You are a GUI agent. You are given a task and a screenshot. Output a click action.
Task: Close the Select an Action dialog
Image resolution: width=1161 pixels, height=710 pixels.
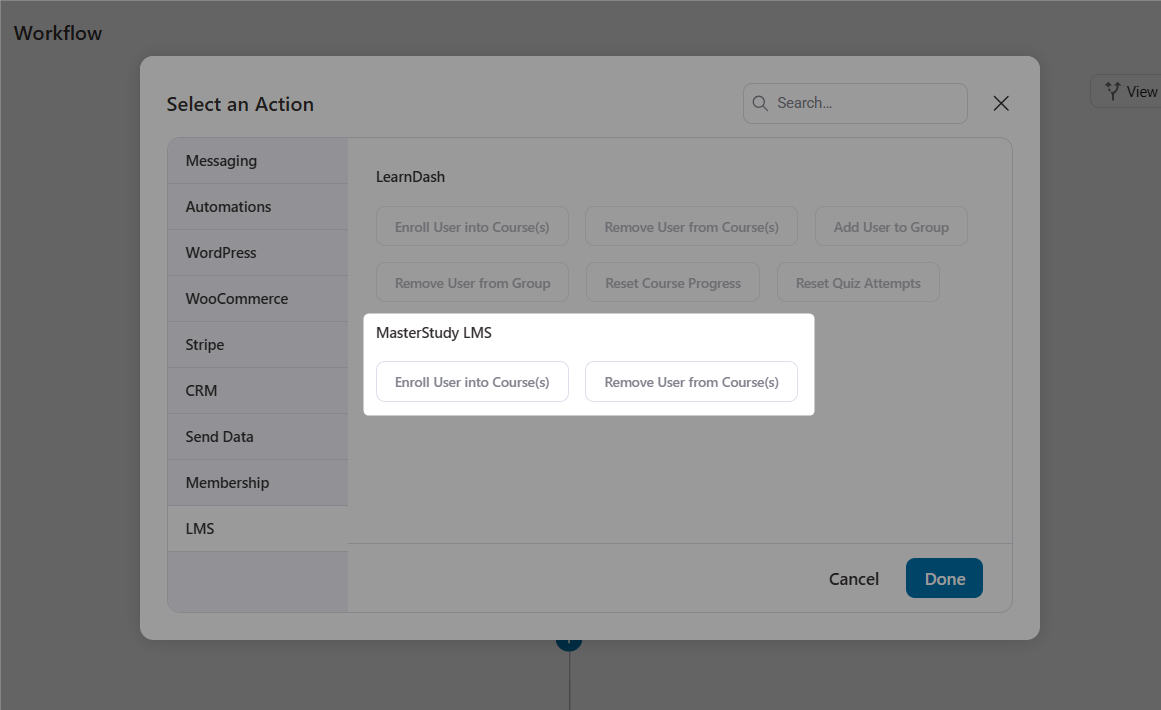click(x=1001, y=104)
